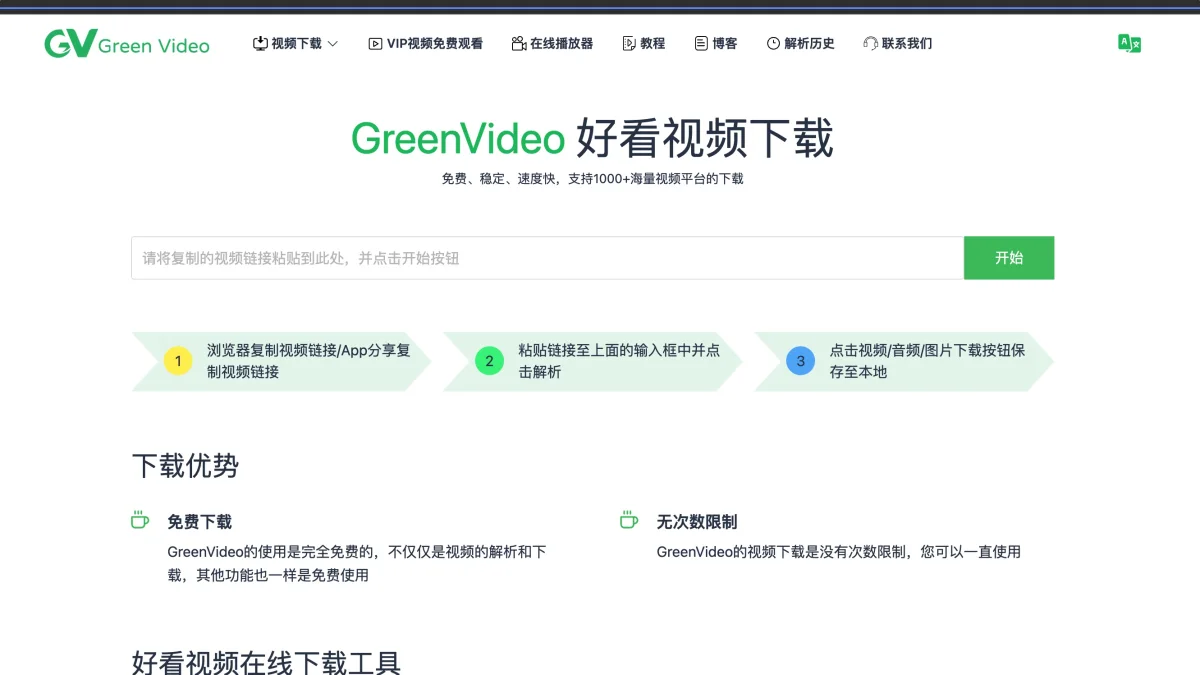Click the 好看视频在线下载工具 heading
Viewport: 1200px width, 675px height.
(266, 663)
